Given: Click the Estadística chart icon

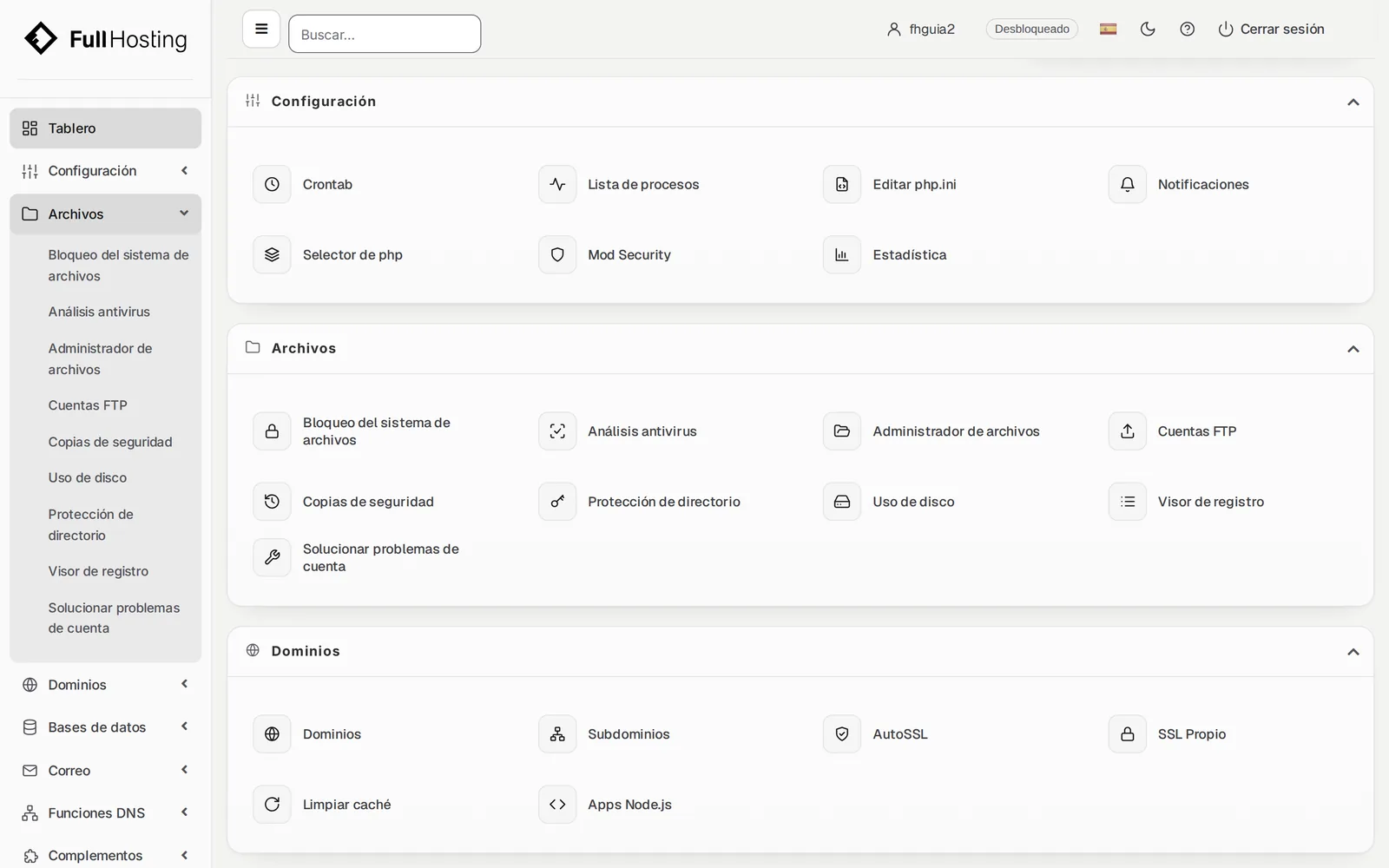Looking at the screenshot, I should coord(842,254).
